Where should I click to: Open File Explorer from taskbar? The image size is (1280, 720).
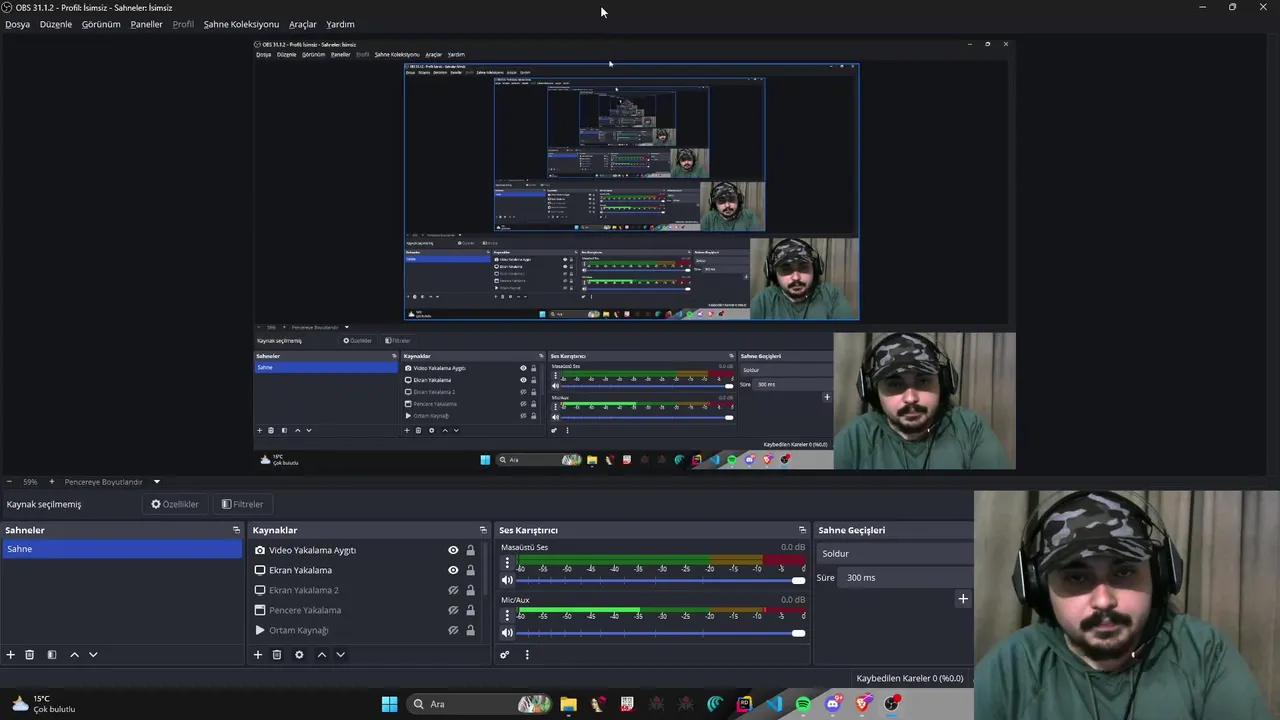[568, 704]
